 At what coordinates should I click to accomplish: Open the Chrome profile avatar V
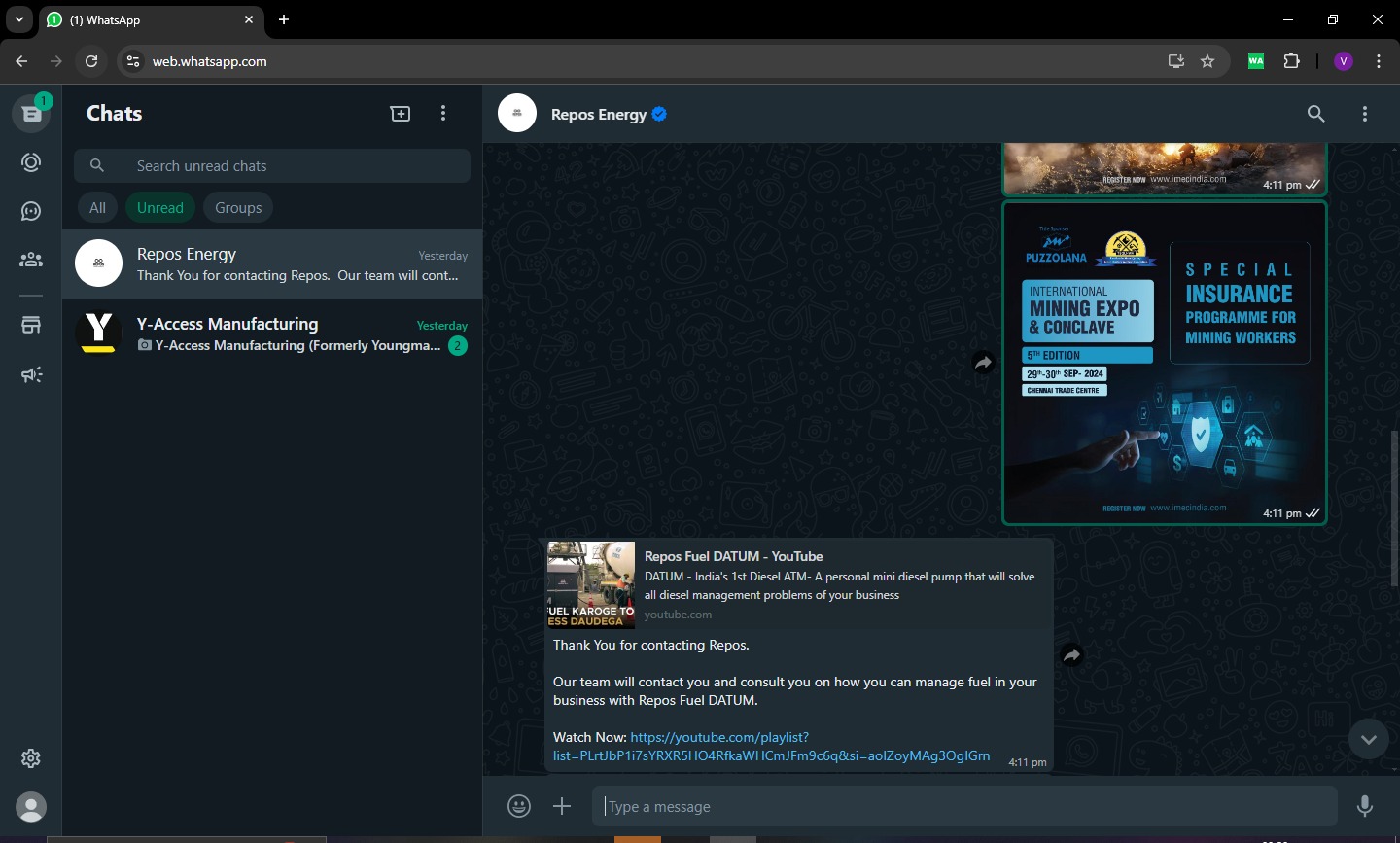tap(1344, 61)
